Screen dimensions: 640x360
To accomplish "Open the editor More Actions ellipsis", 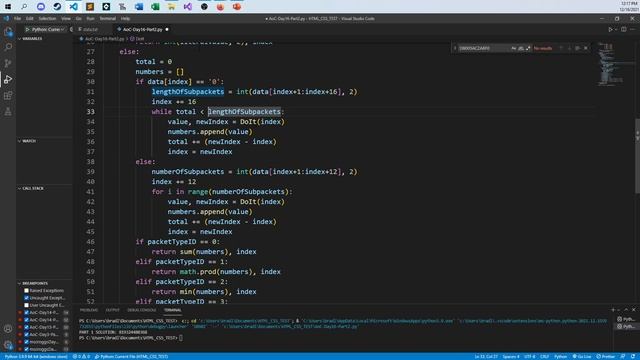I will pyautogui.click(x=633, y=29).
